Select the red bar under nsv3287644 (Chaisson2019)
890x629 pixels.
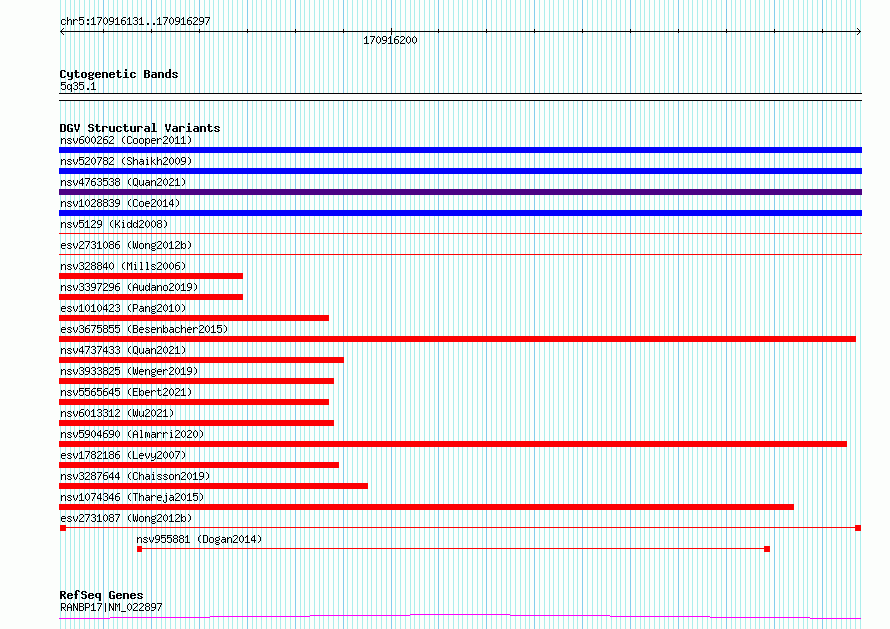(x=213, y=486)
